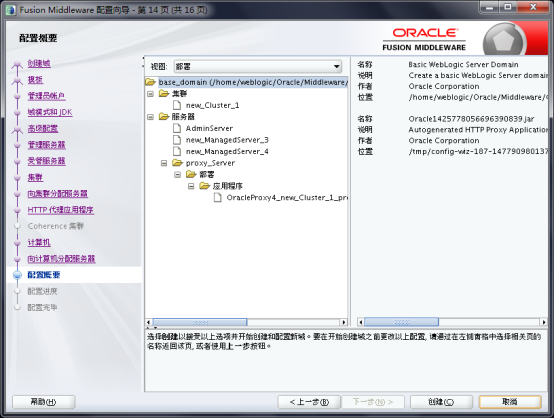This screenshot has height=418, width=554.
Task: Click the '/home/weblogic/Oracle/Middleware' location value
Action: tap(478, 97)
